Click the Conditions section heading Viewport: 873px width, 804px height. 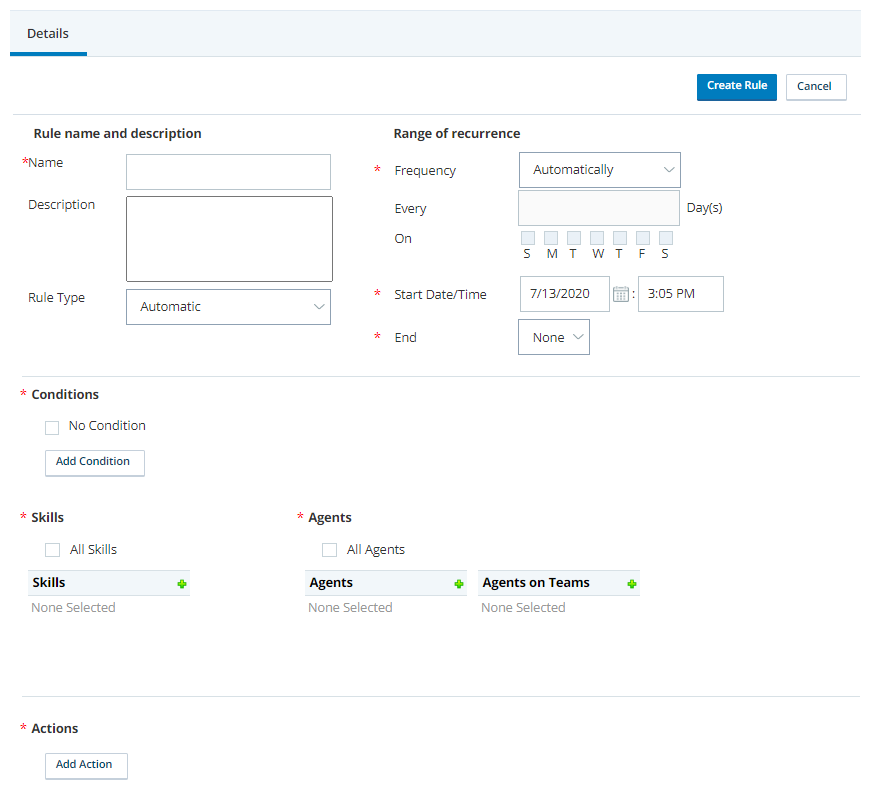click(x=65, y=394)
